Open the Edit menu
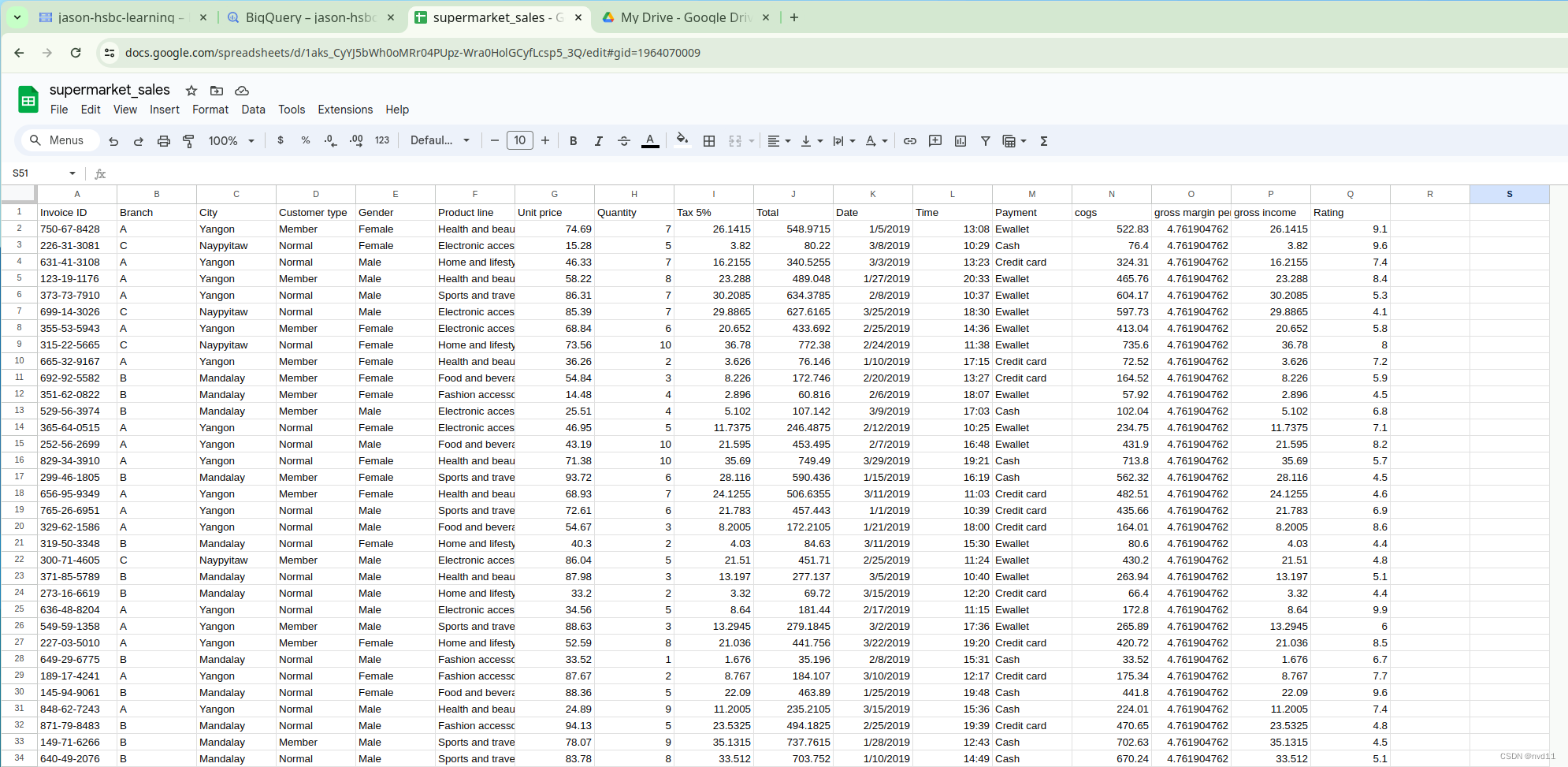Image resolution: width=1568 pixels, height=767 pixels. tap(91, 110)
